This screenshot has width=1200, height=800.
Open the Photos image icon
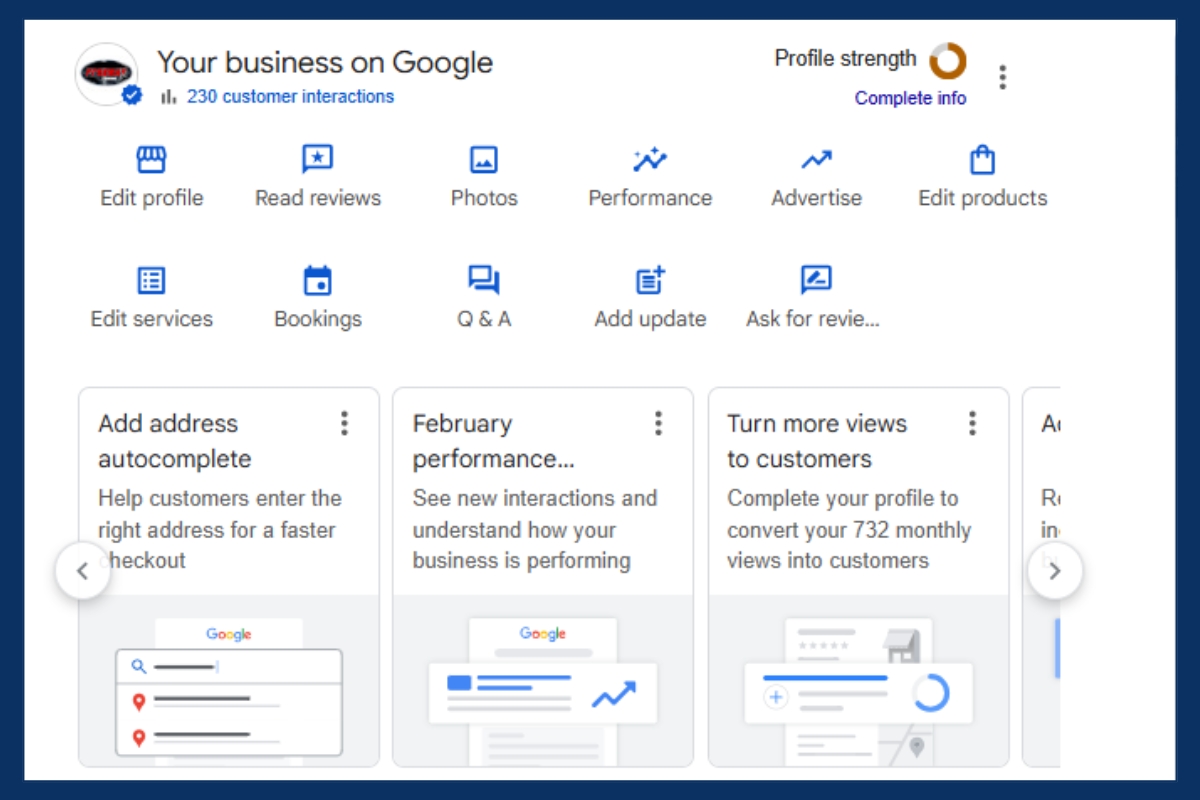coord(484,160)
